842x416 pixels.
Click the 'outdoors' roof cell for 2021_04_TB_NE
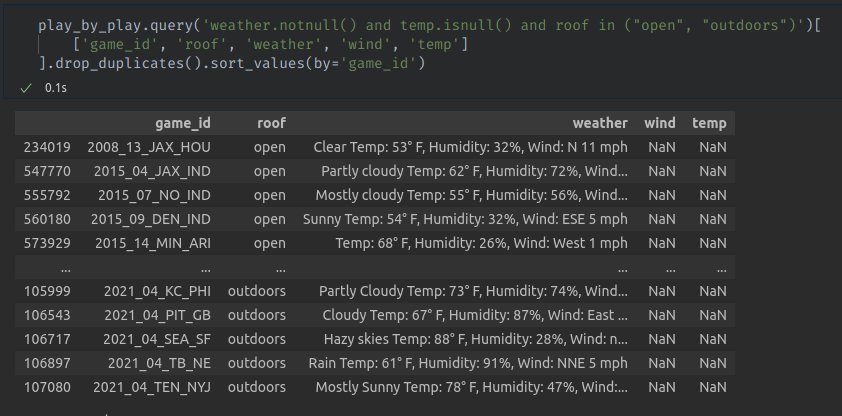[257, 363]
